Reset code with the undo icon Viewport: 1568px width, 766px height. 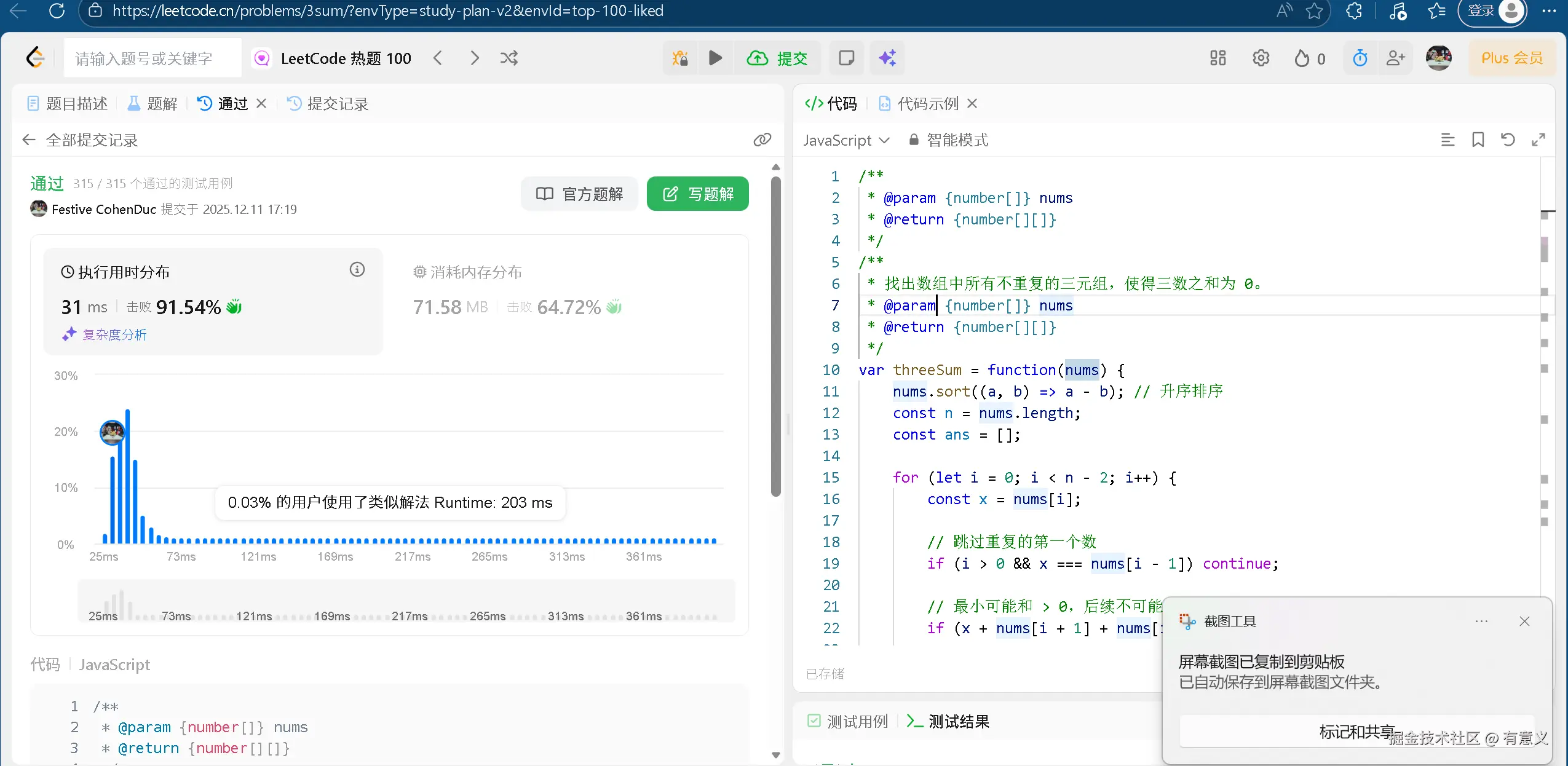(x=1508, y=140)
